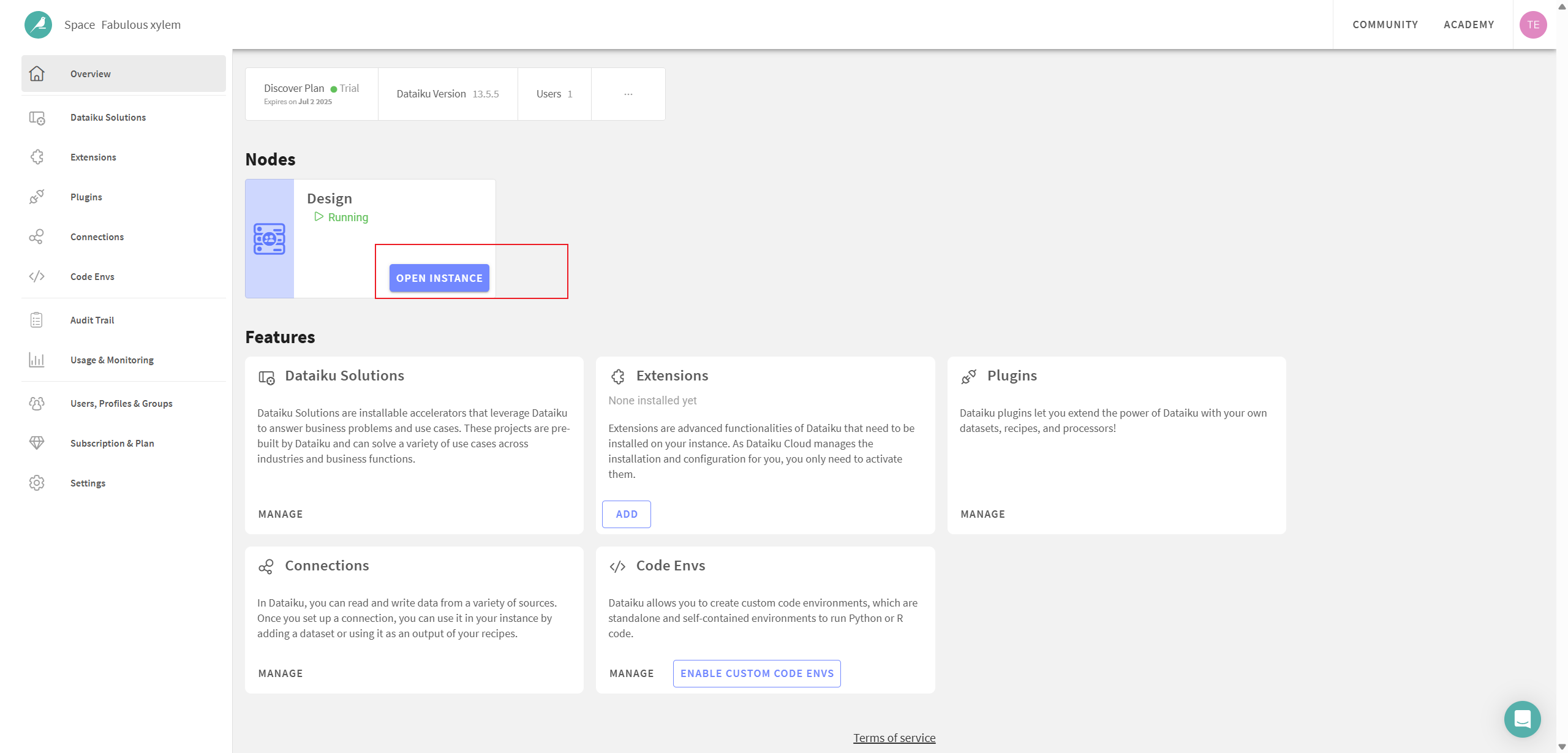Open Settings in the sidebar
The width and height of the screenshot is (1568, 753).
(124, 483)
